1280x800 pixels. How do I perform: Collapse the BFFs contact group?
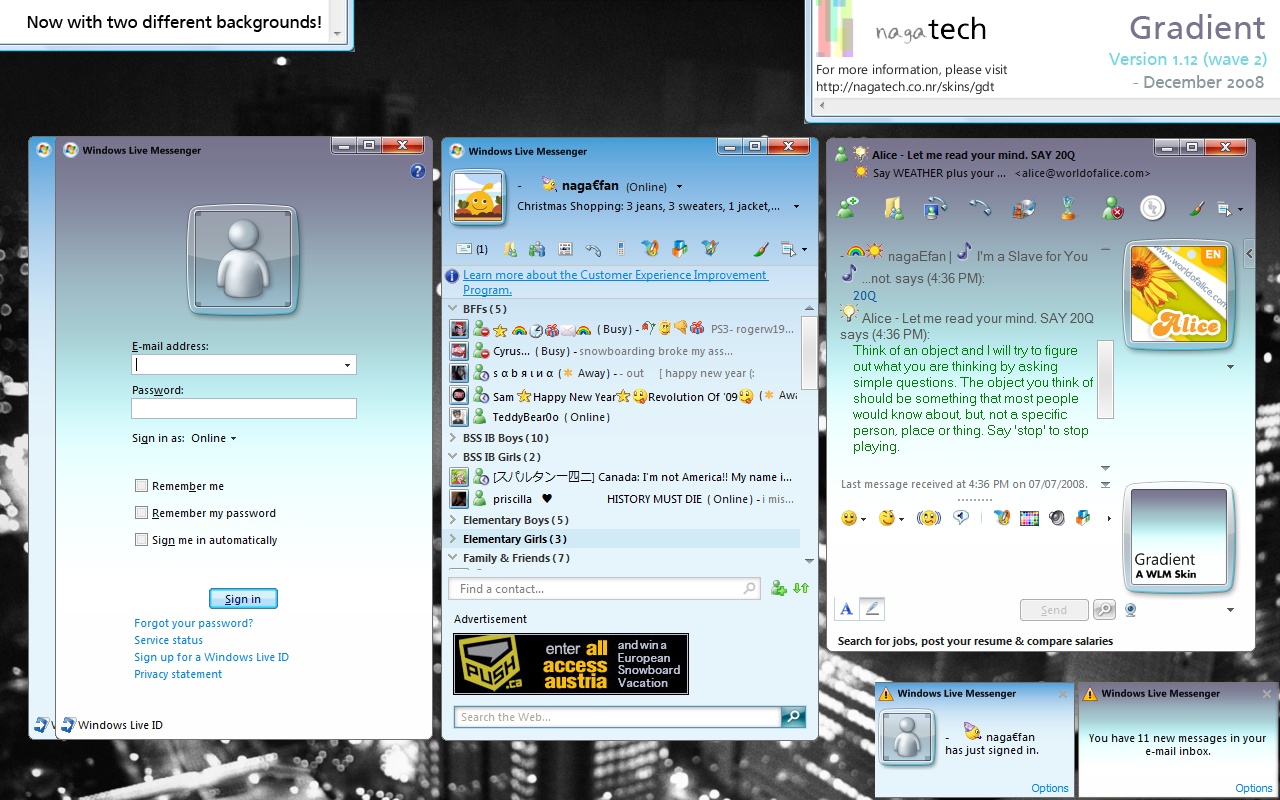click(x=453, y=309)
